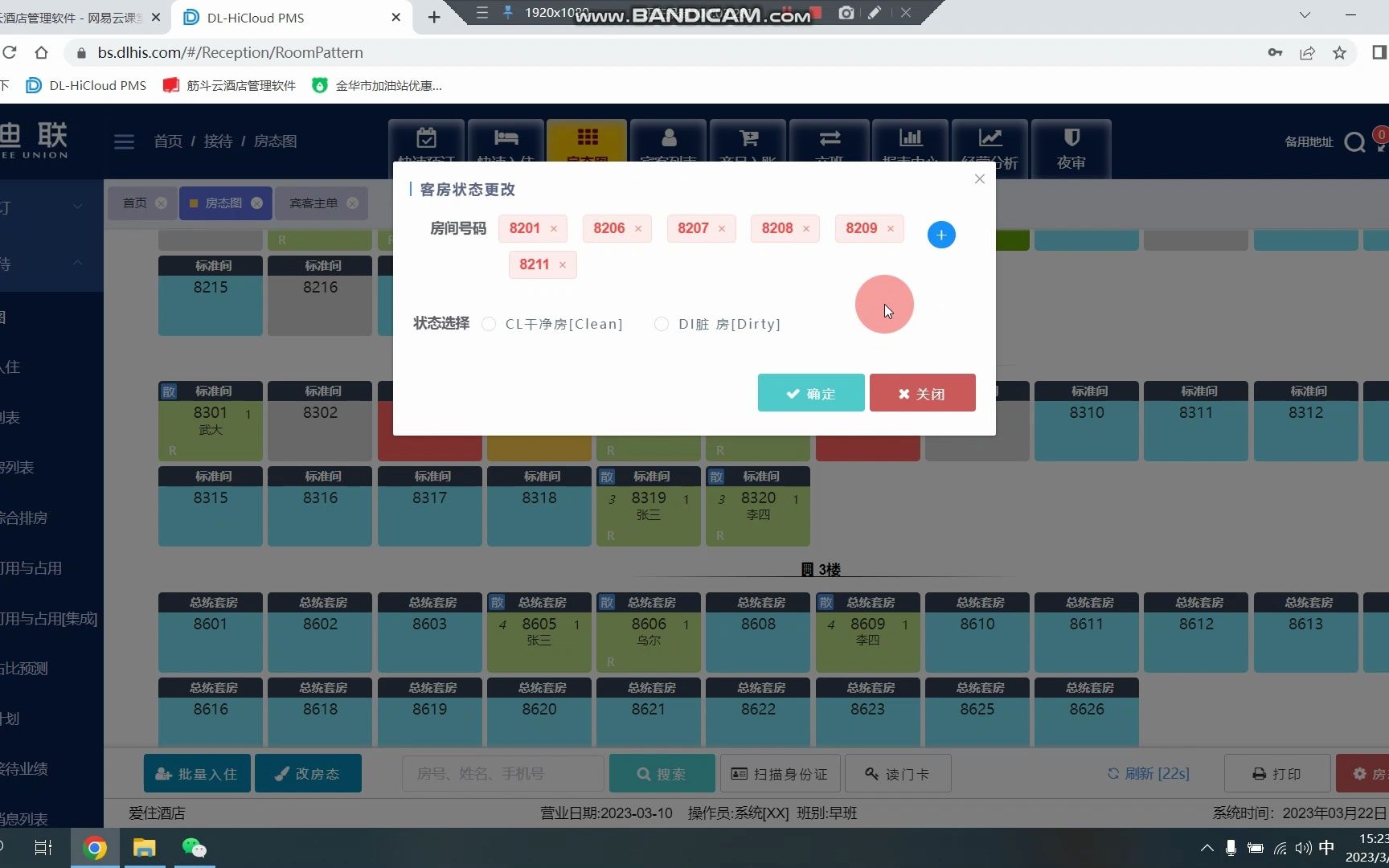Remove room 8201 tag from list
This screenshot has width=1389, height=868.
click(x=554, y=229)
